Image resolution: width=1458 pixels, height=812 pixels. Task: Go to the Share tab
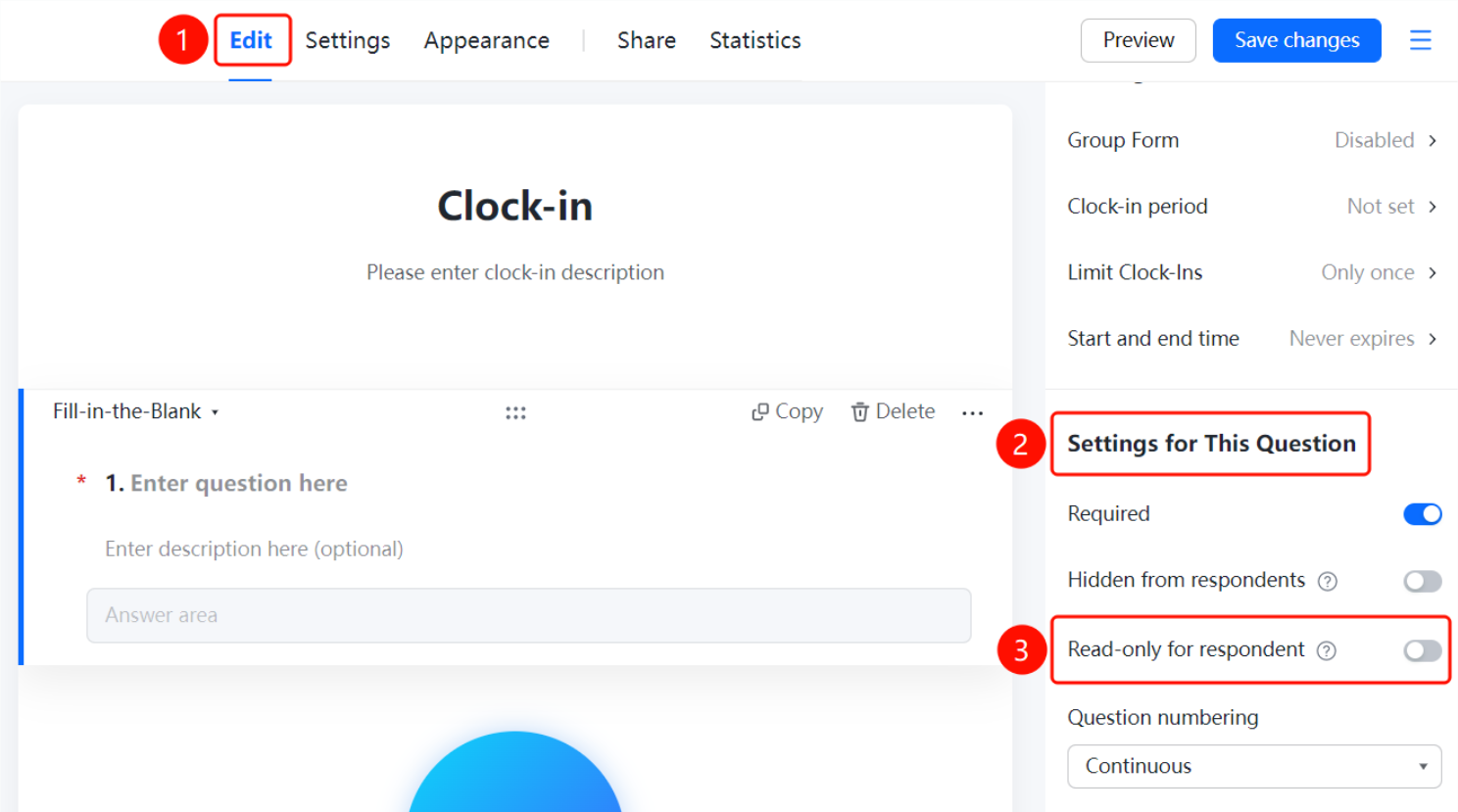point(647,40)
